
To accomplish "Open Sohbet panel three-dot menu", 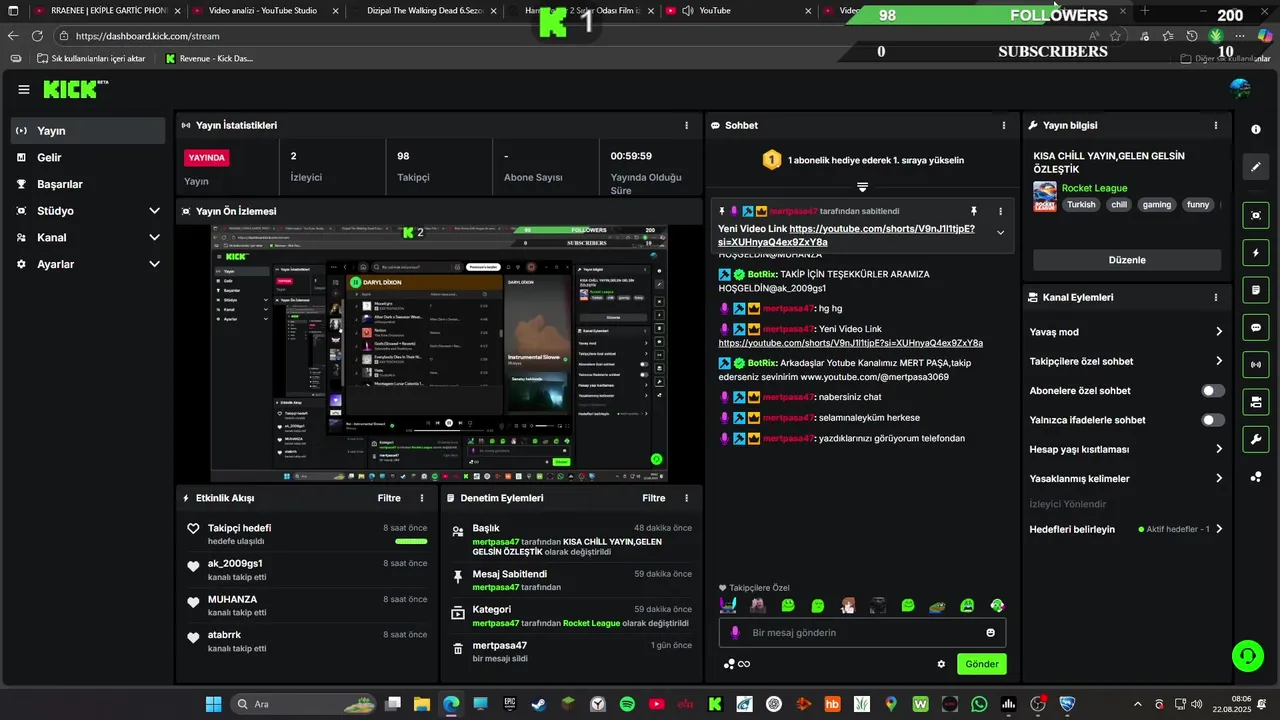I will point(1004,126).
